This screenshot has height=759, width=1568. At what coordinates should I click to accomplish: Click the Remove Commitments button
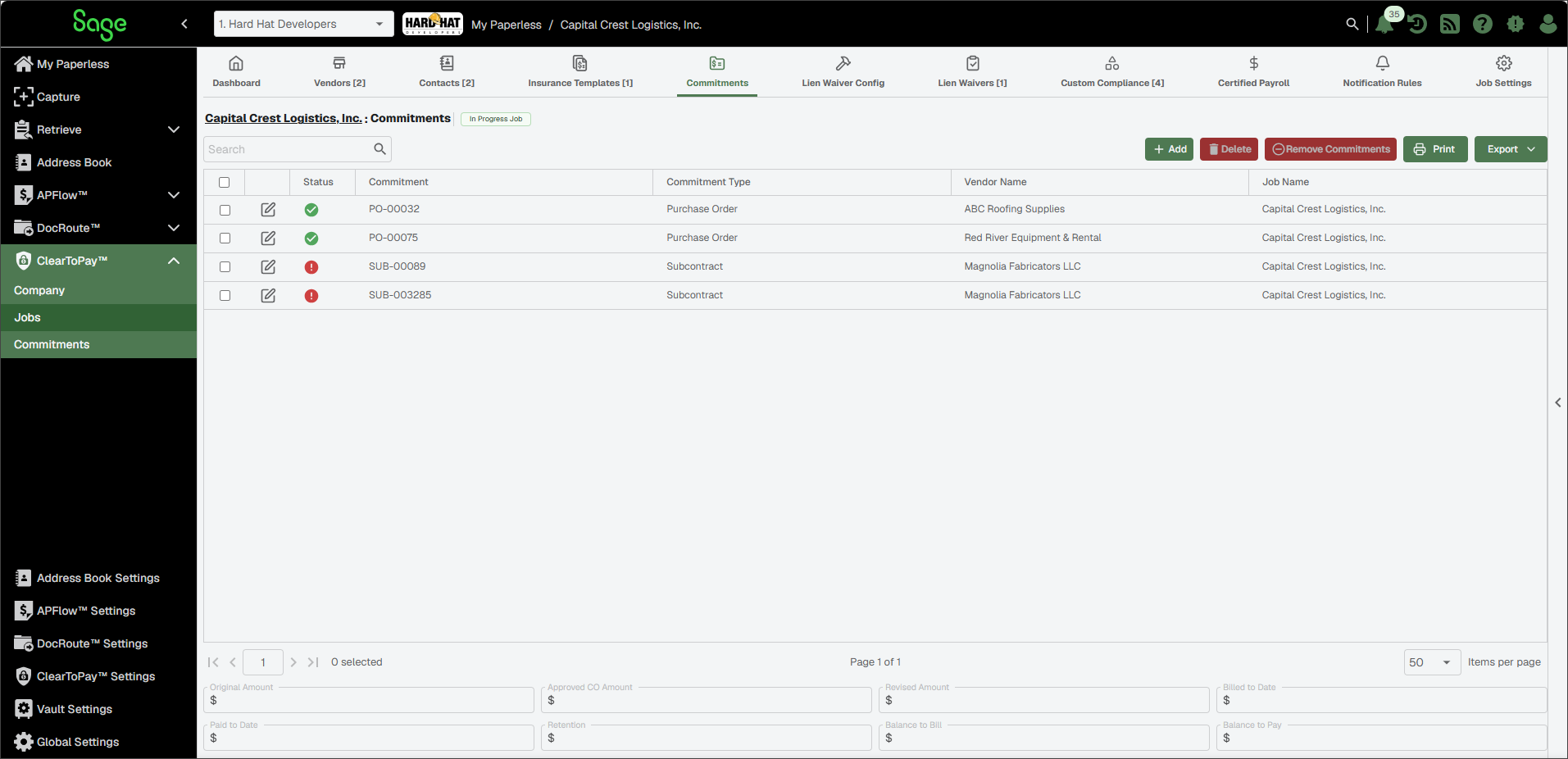click(x=1330, y=149)
